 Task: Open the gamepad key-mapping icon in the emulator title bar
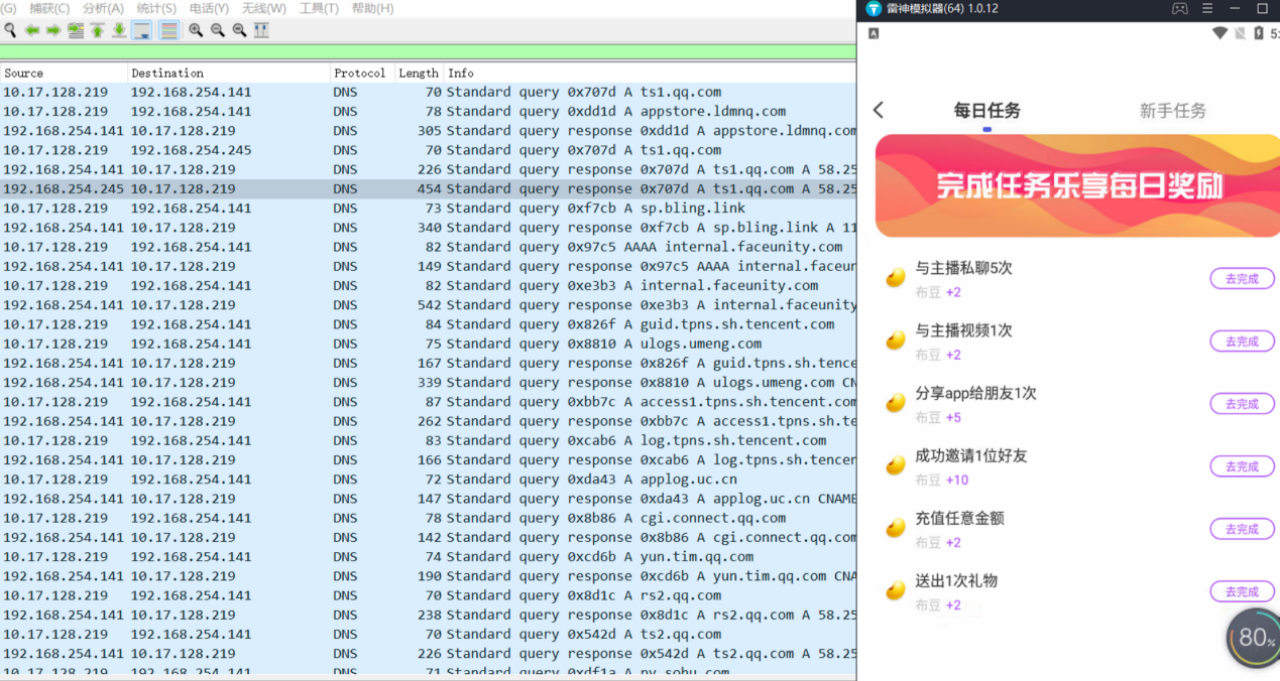[x=1180, y=9]
